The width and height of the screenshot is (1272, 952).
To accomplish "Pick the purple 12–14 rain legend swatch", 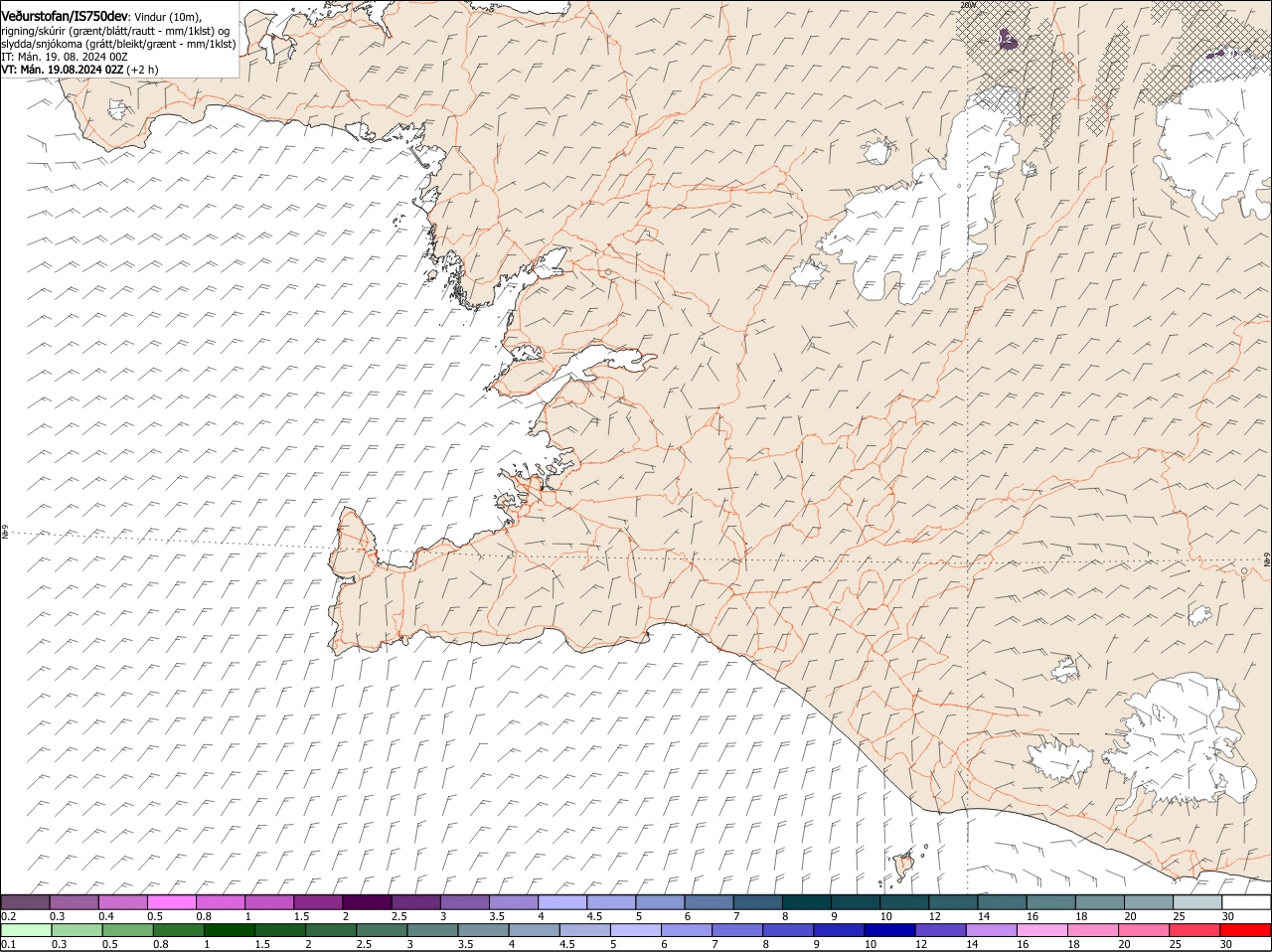I will pos(941,930).
